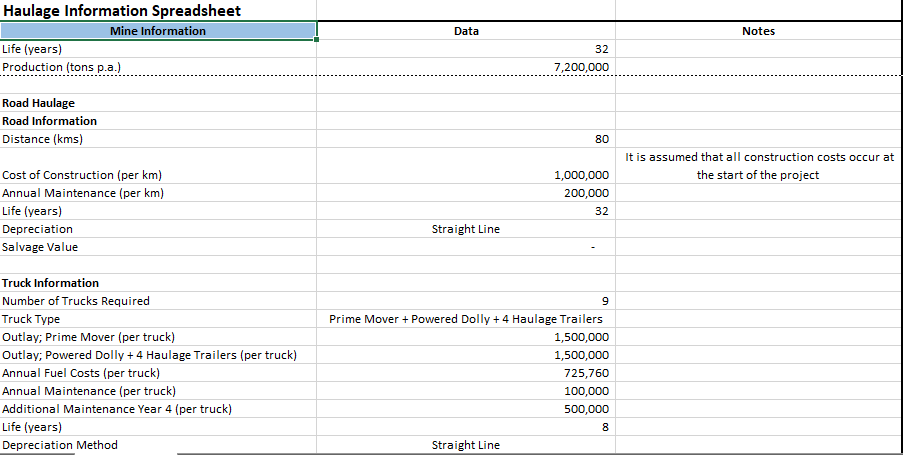903x455 pixels.
Task: Select 1,500,000 in the Outlay; Prime Mover row
Action: (x=581, y=337)
